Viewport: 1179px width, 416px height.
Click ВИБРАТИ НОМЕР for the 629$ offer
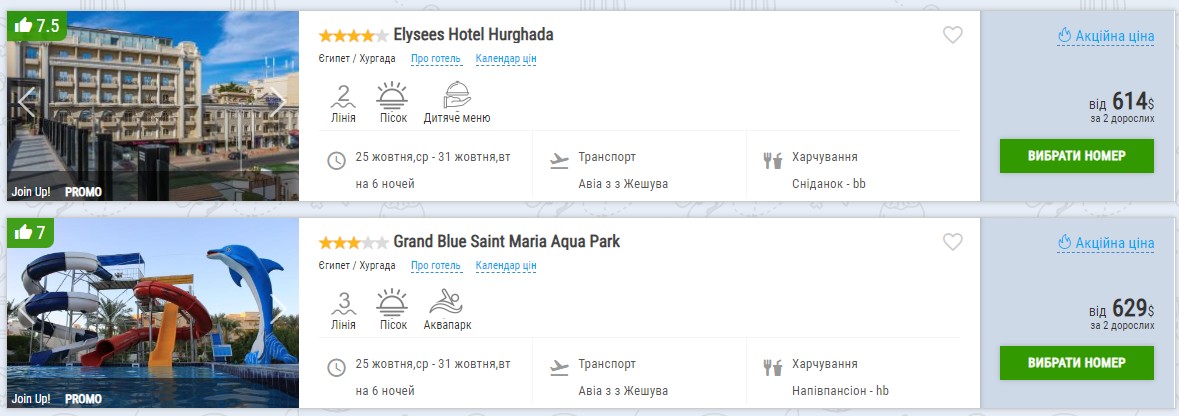pos(1077,363)
